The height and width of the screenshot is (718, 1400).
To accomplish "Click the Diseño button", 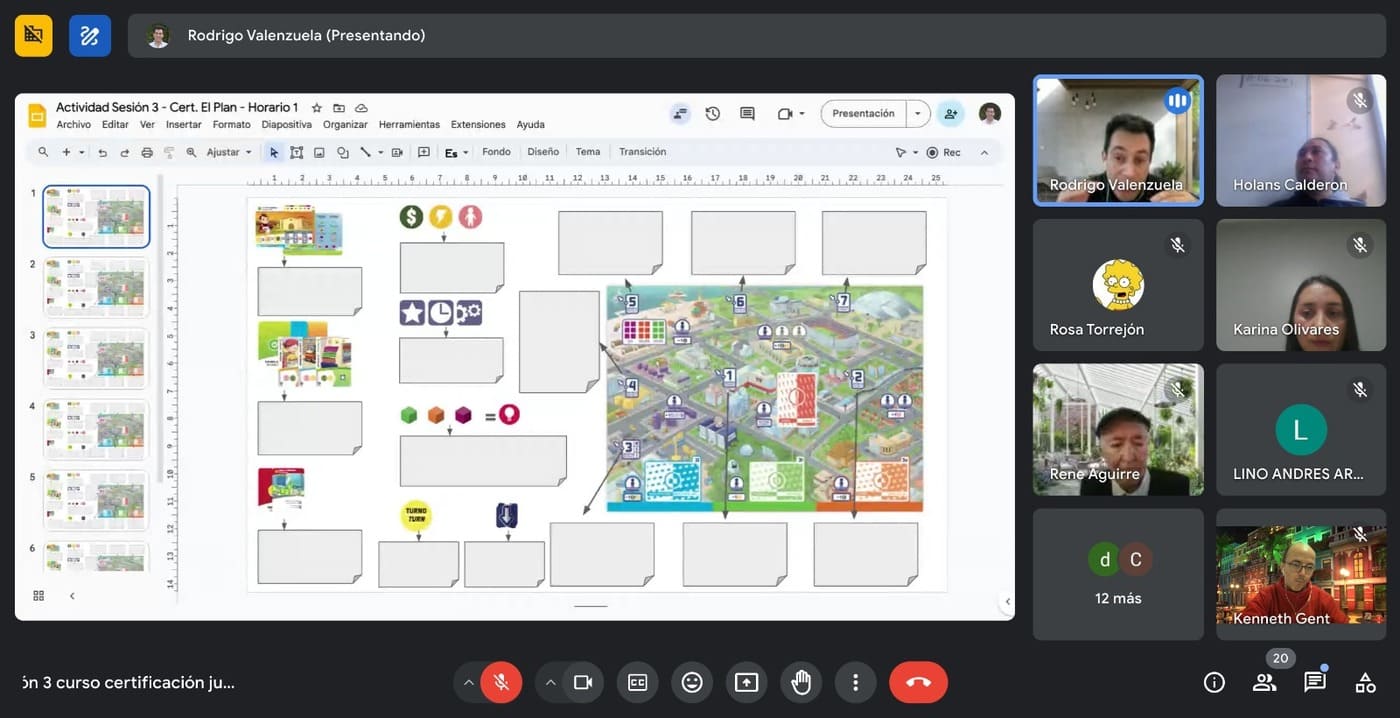I will pos(543,152).
